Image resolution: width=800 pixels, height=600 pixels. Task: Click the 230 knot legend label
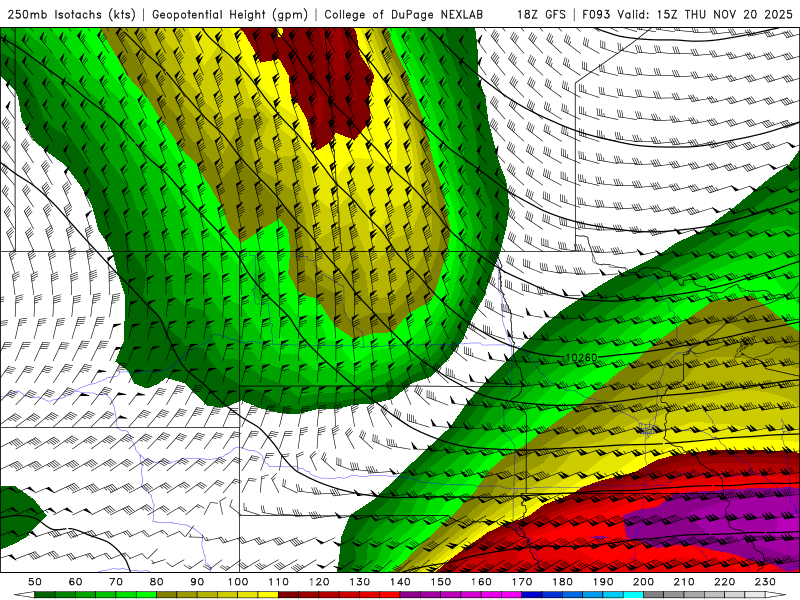765,582
